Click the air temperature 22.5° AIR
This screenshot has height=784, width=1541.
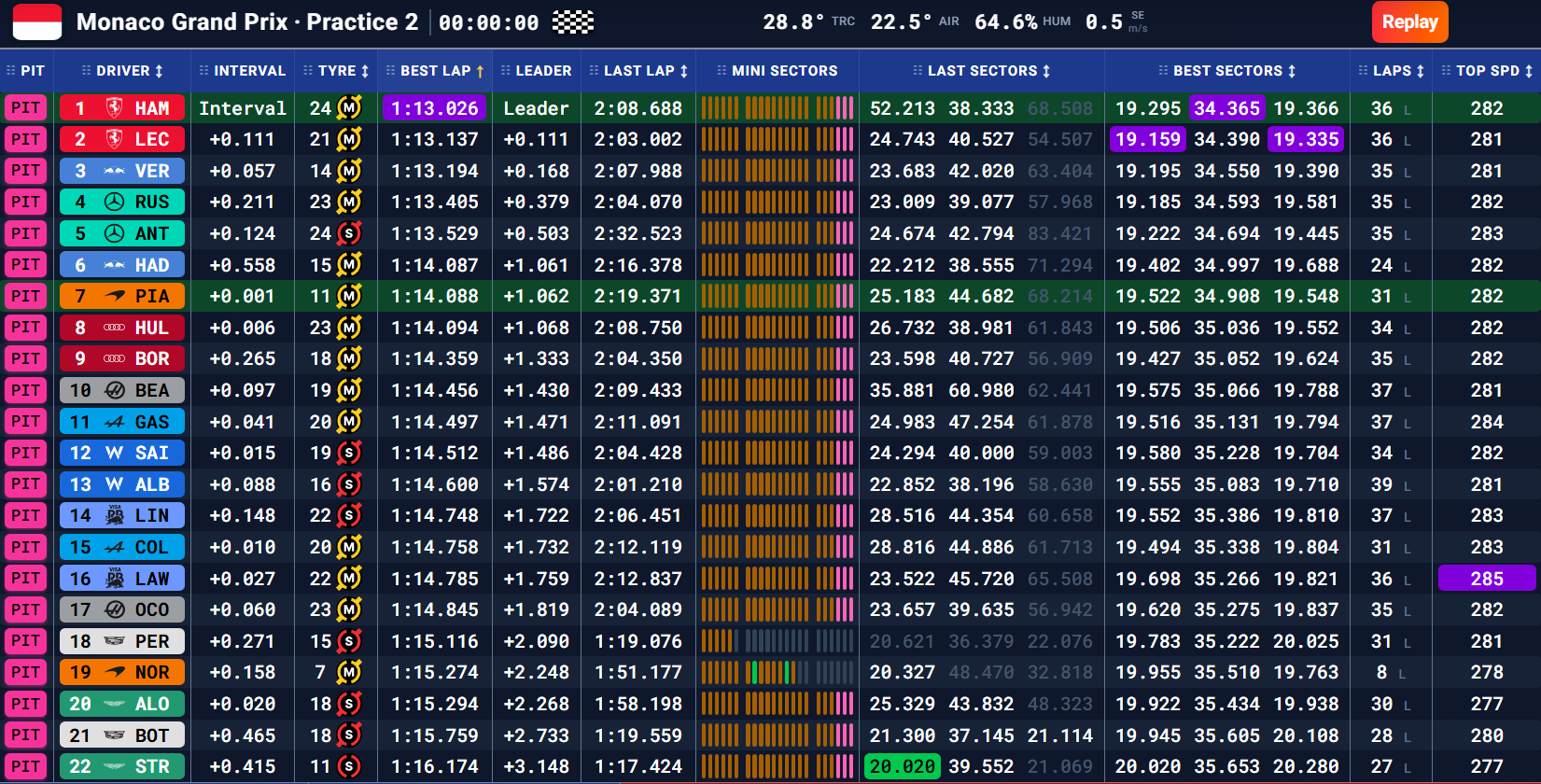coord(915,21)
